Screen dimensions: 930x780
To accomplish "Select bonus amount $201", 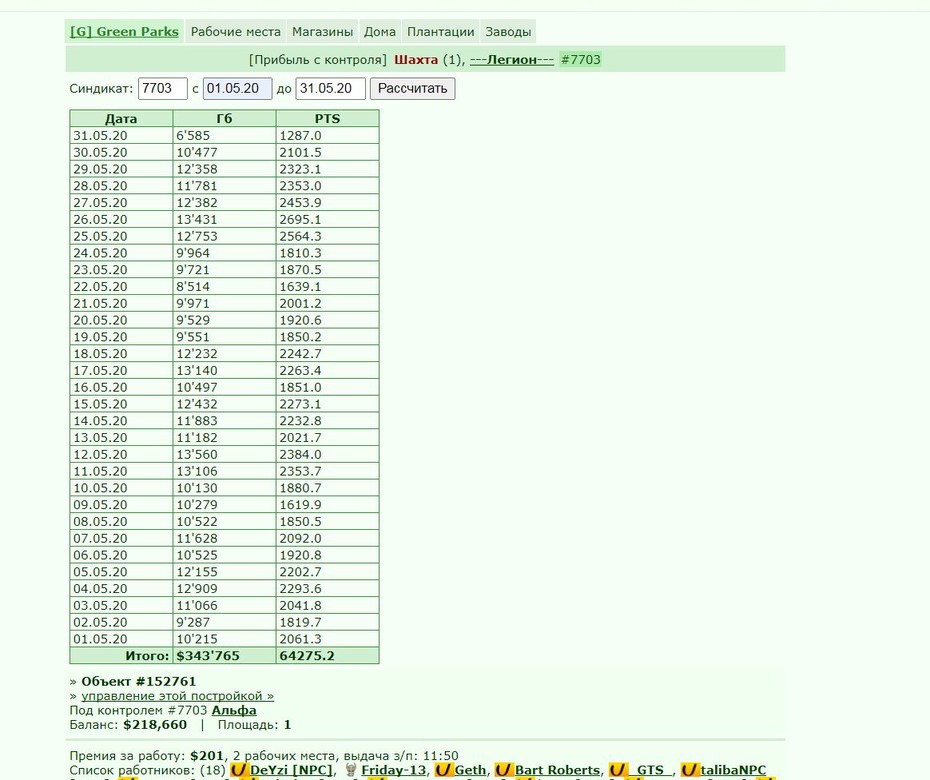I will 206,756.
